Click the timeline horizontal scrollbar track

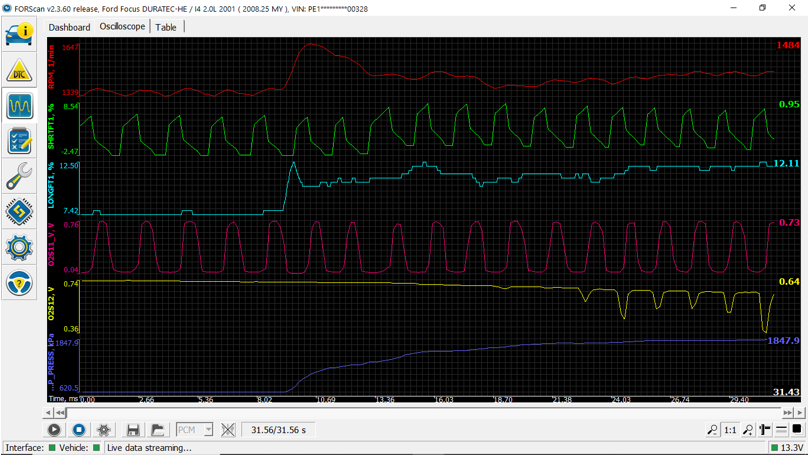(x=420, y=412)
